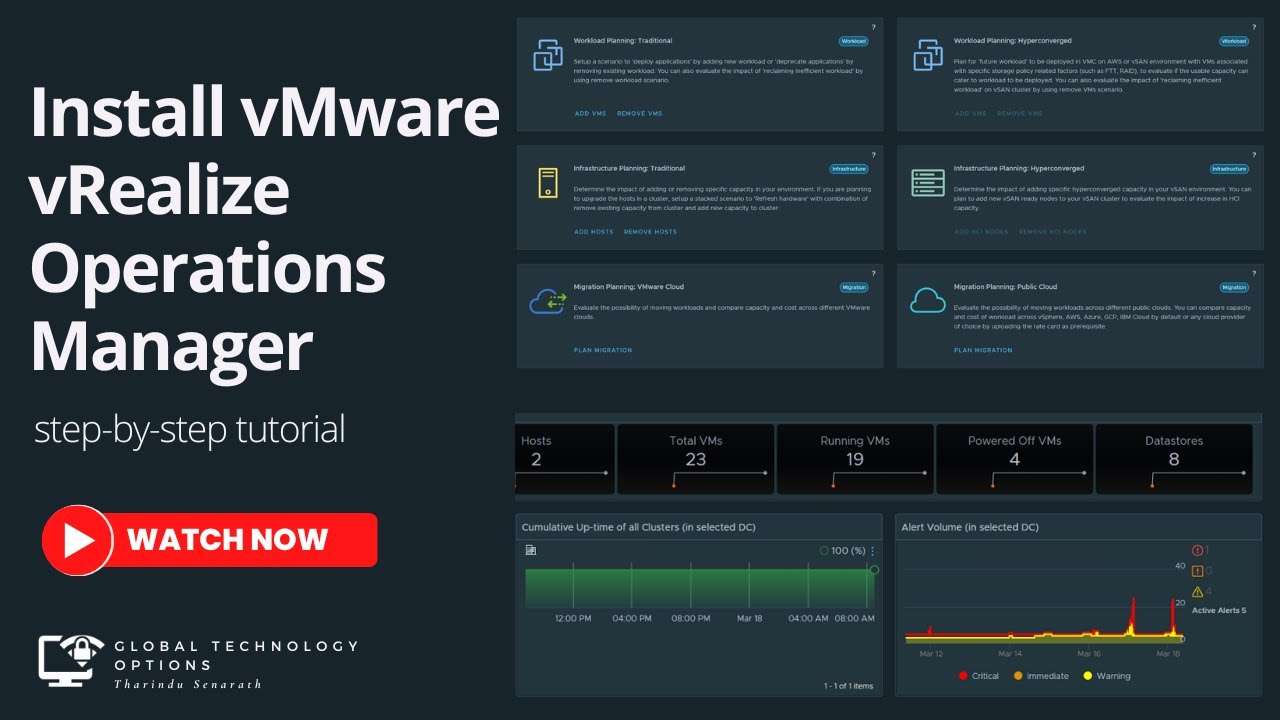This screenshot has height=720, width=1280.
Task: Open help on Infrastructure Planning: Hyperconverged card
Action: 1253,155
